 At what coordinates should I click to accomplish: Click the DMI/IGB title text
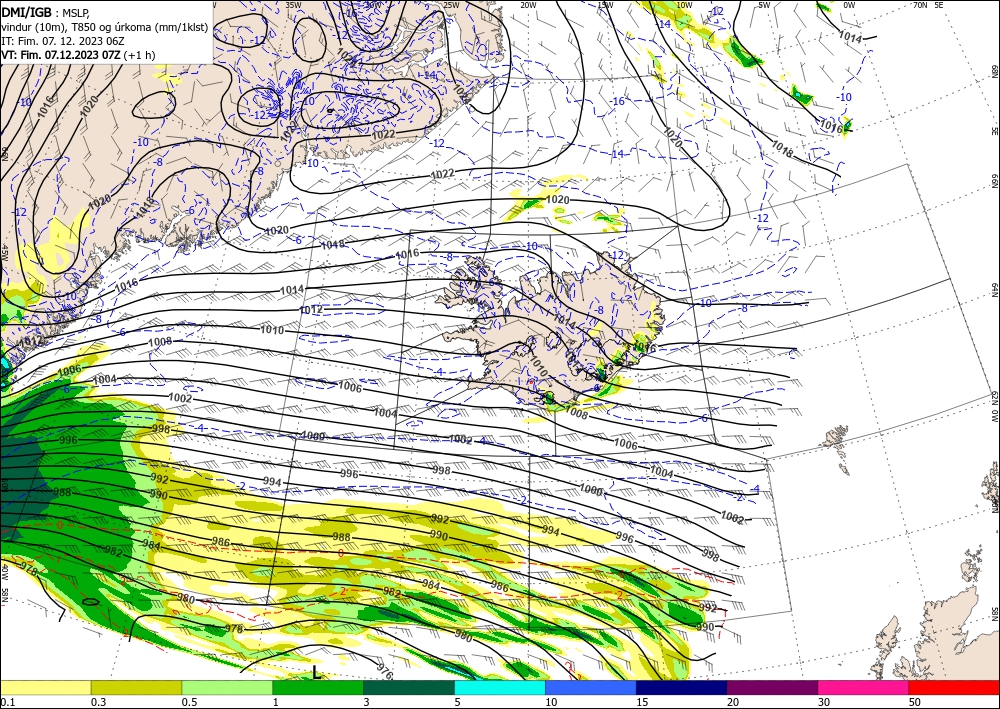click(x=26, y=11)
